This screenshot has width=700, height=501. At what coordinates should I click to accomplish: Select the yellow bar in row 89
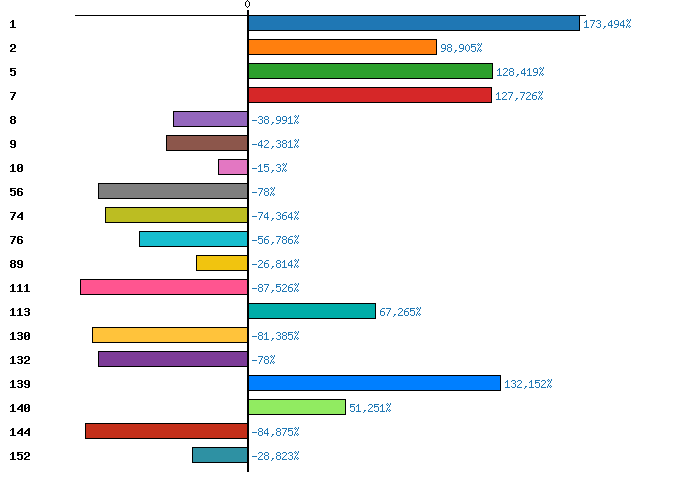pos(222,263)
